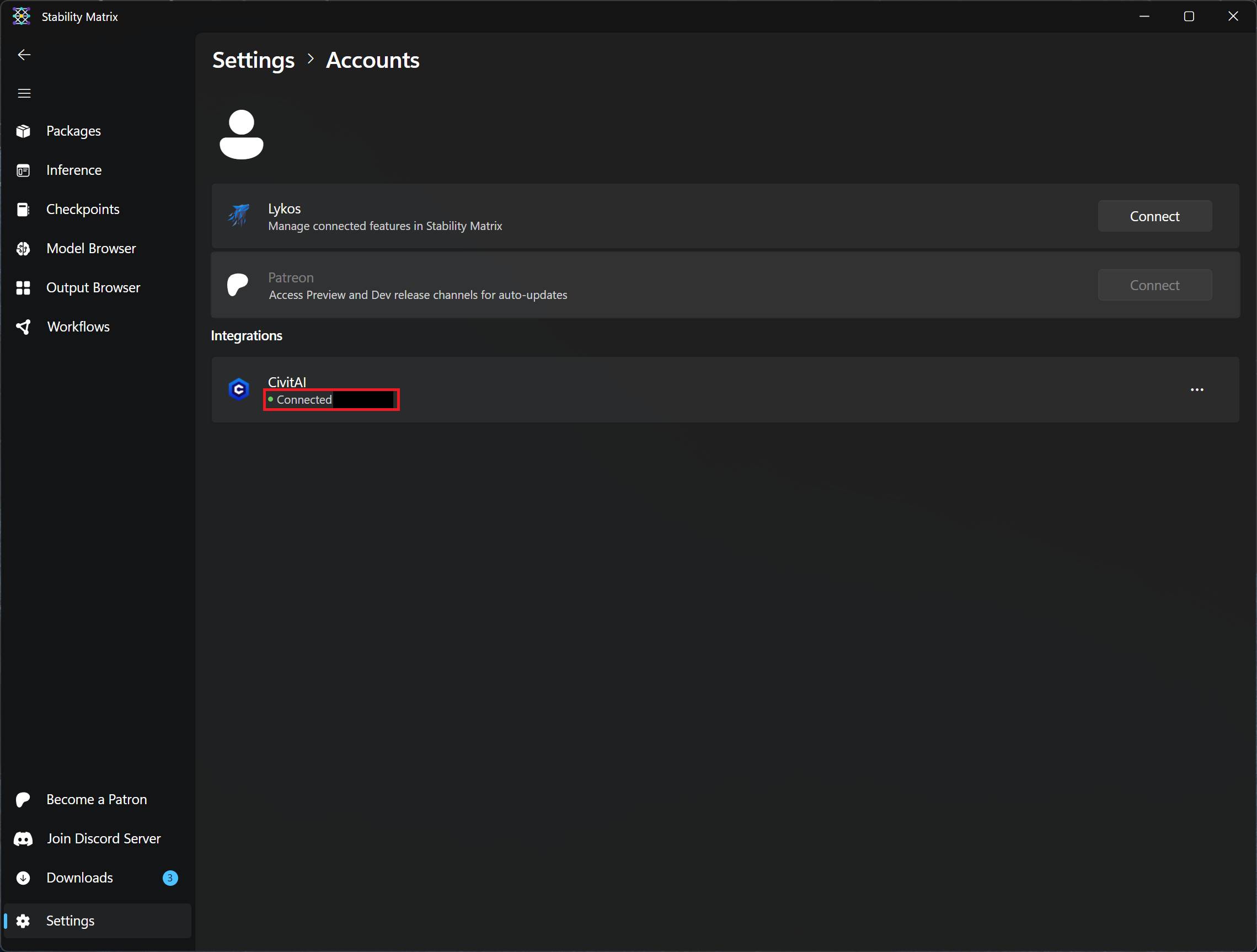Click the Downloads count badge
Screen dimensions: 1257x952
click(x=170, y=878)
